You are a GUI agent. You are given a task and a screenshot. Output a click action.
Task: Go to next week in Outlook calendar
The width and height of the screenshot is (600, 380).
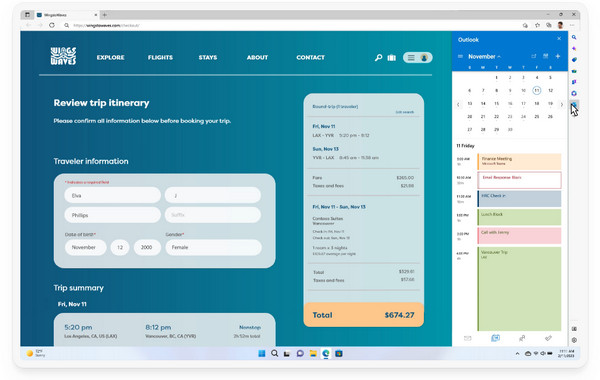(x=562, y=104)
